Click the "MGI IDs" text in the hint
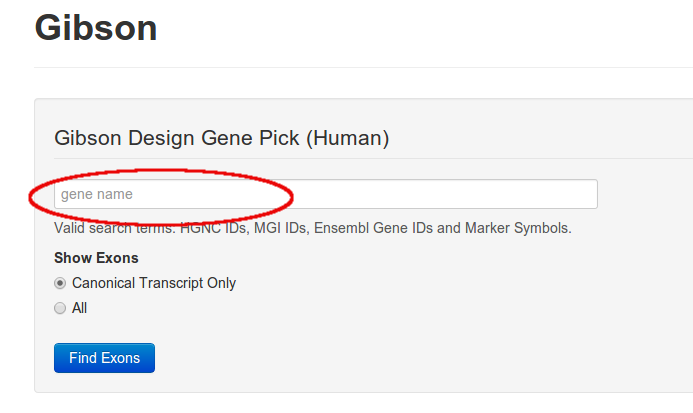 tap(281, 228)
